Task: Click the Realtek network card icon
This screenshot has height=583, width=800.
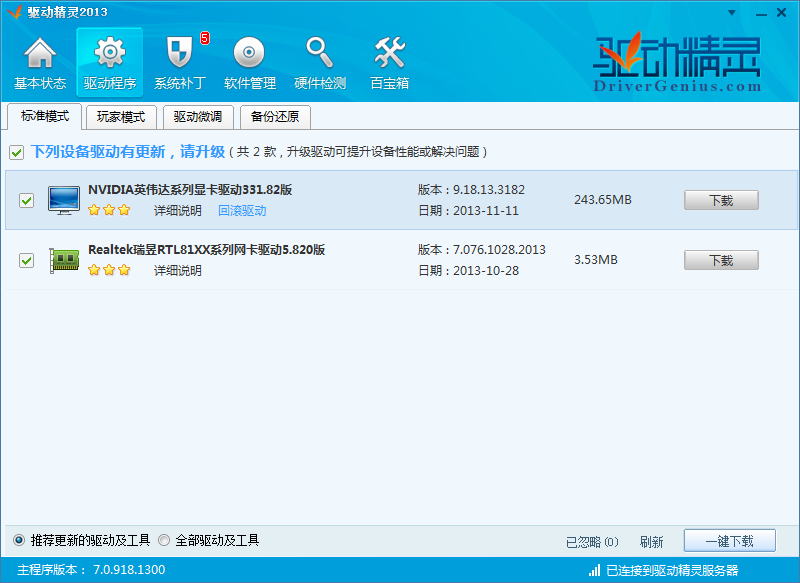Action: coord(64,260)
